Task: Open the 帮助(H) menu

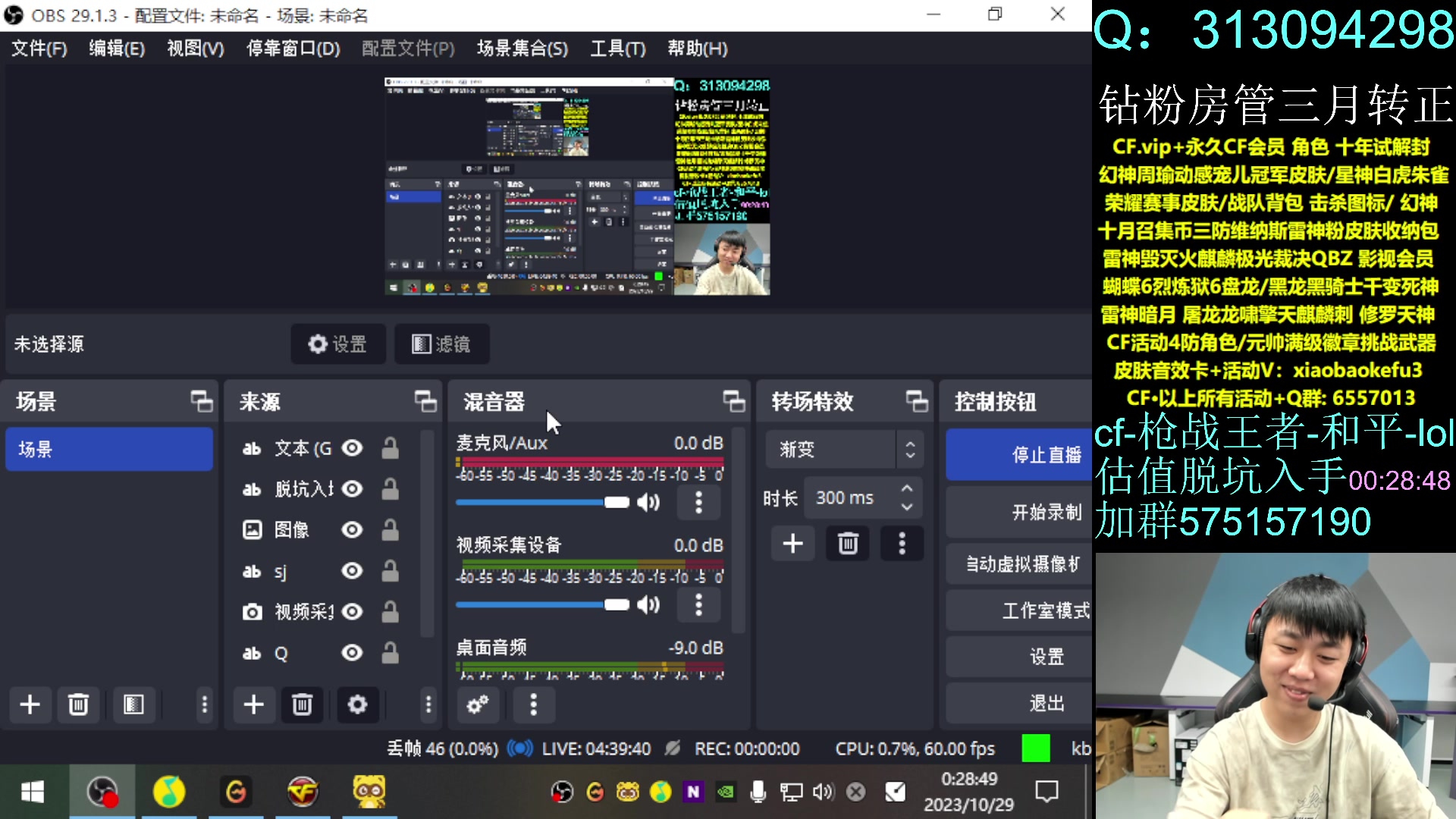Action: point(698,49)
